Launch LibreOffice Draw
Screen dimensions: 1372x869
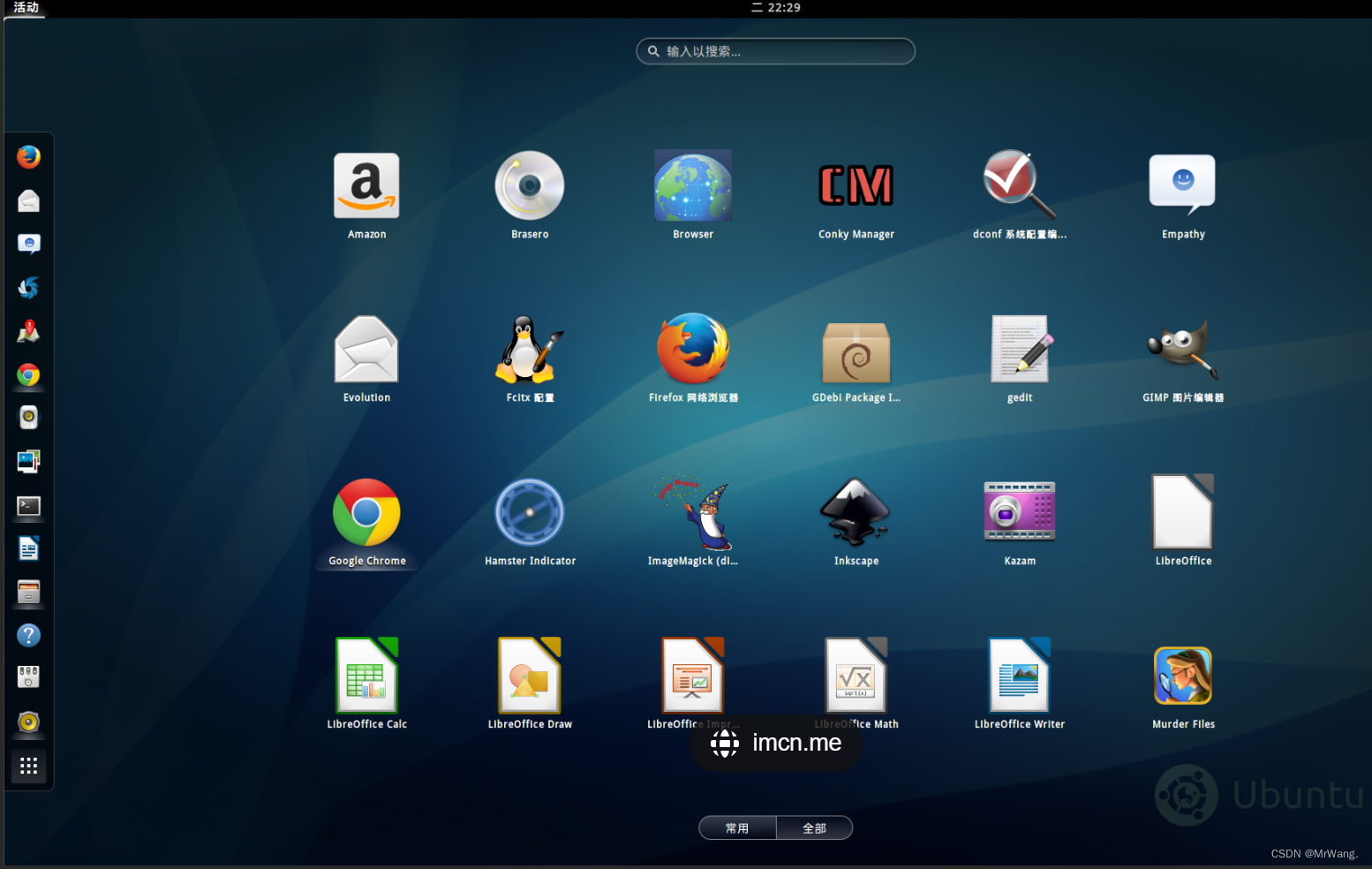coord(530,676)
